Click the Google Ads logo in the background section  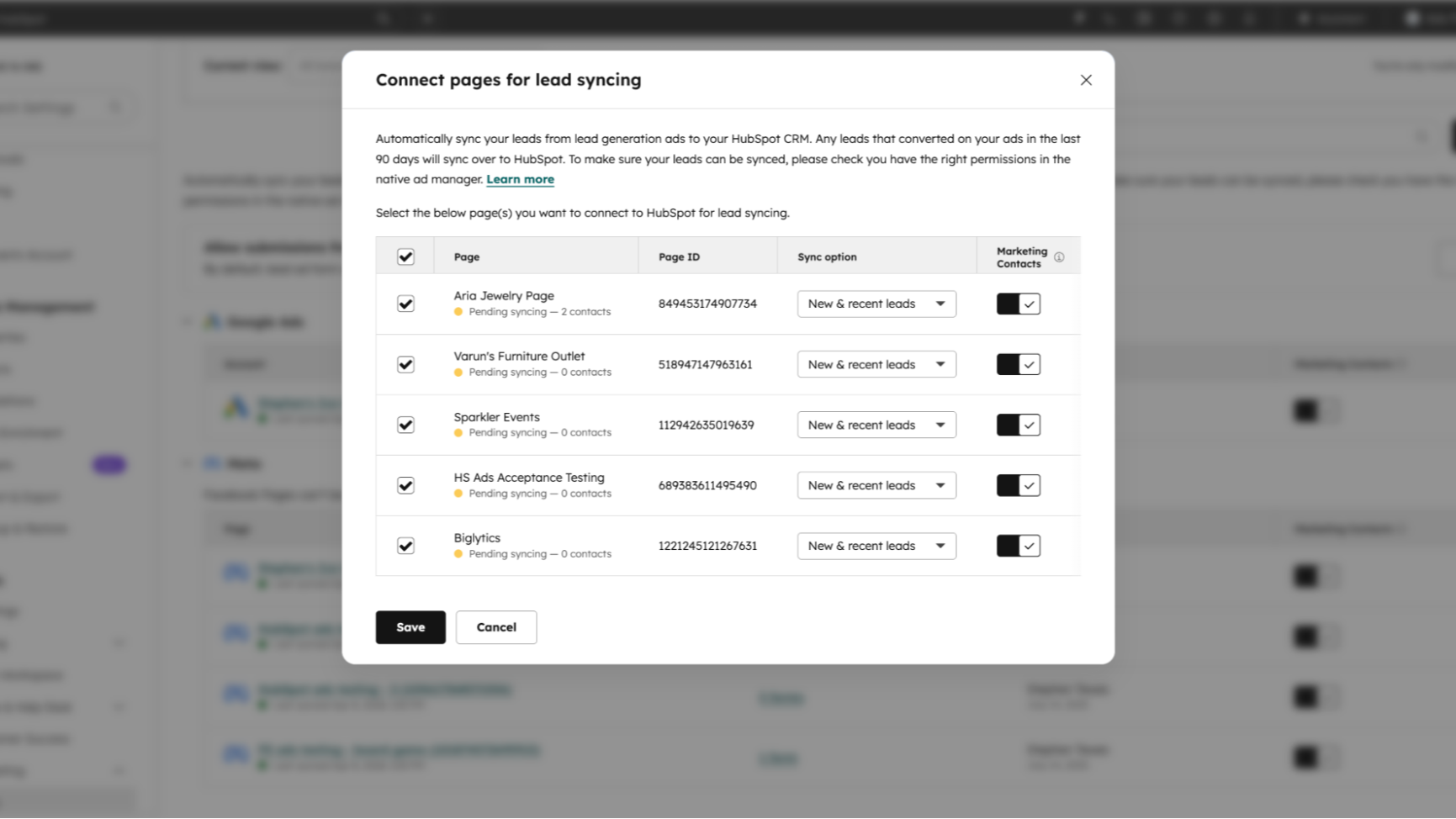(x=211, y=321)
